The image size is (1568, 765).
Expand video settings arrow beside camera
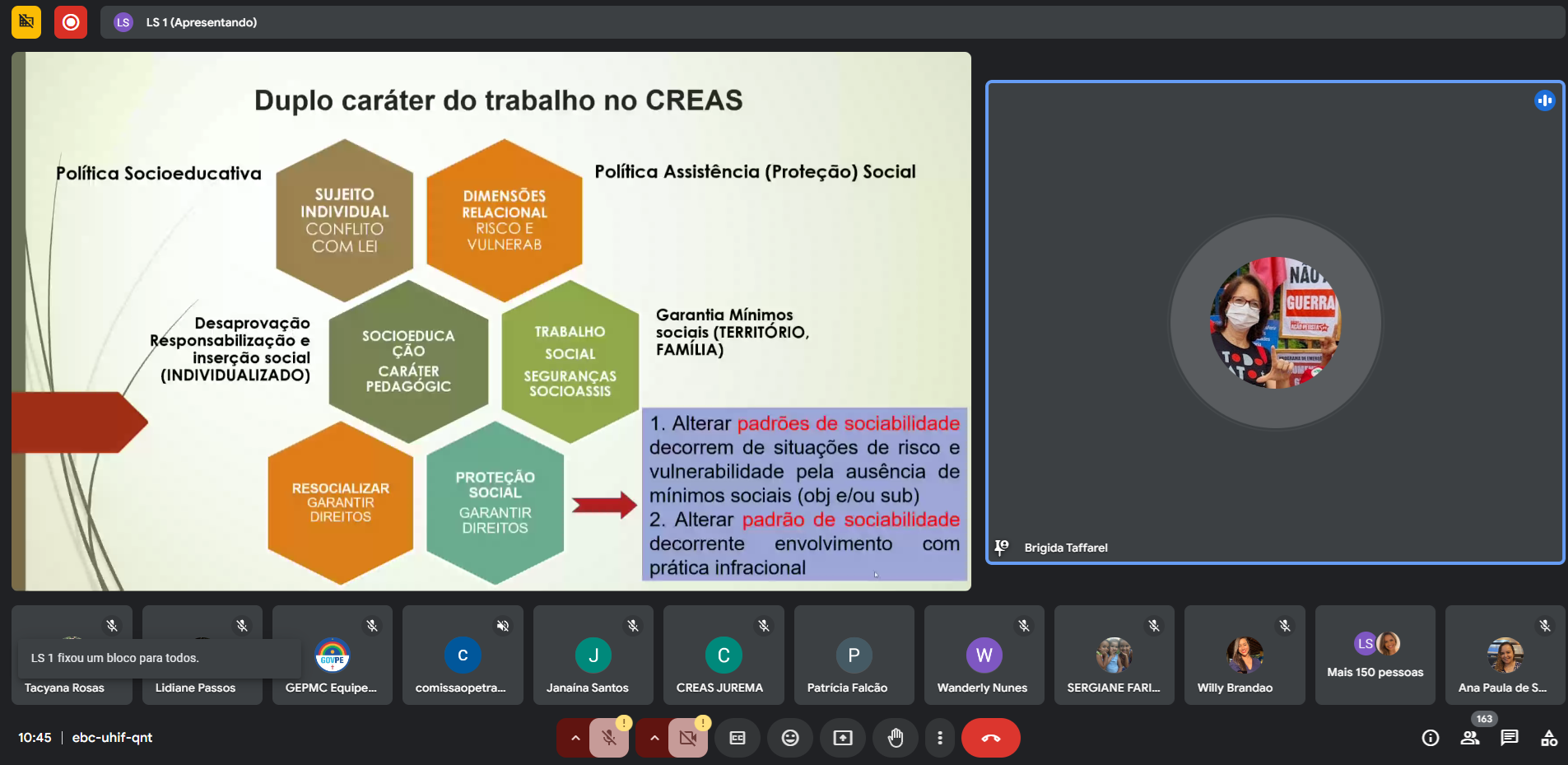point(654,738)
